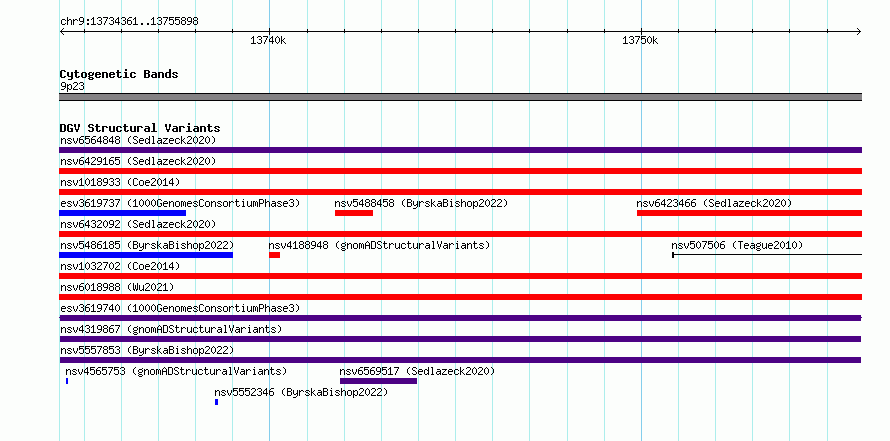Select the small blue mark of nsv5552346
Viewport: 890px width, 441px height.
point(216,402)
